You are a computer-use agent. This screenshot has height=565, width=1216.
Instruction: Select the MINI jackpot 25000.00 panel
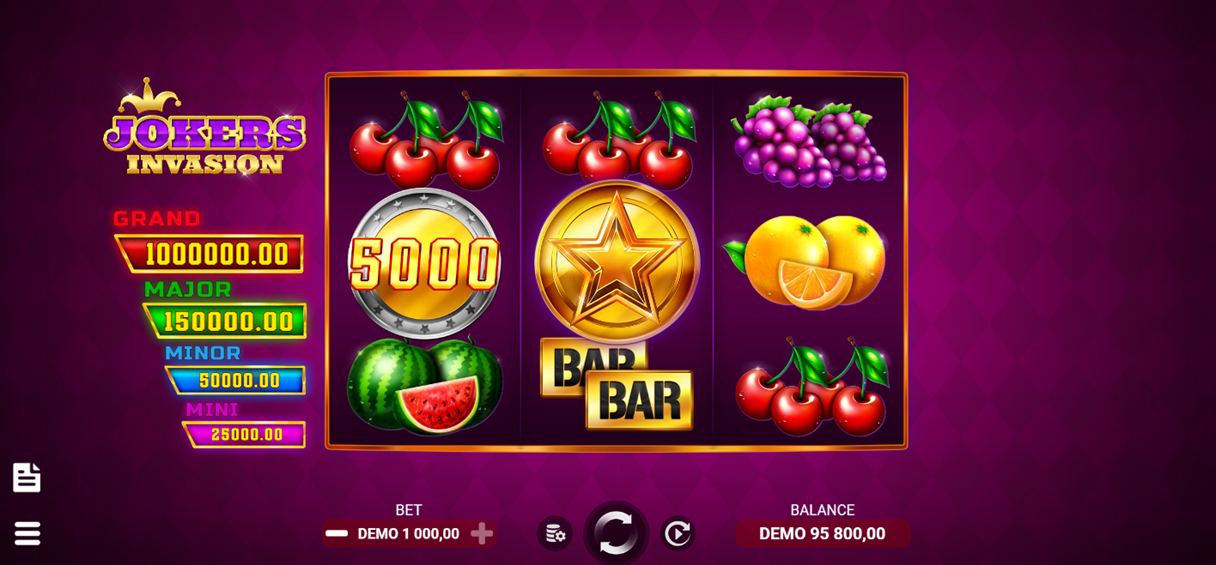pos(244,434)
